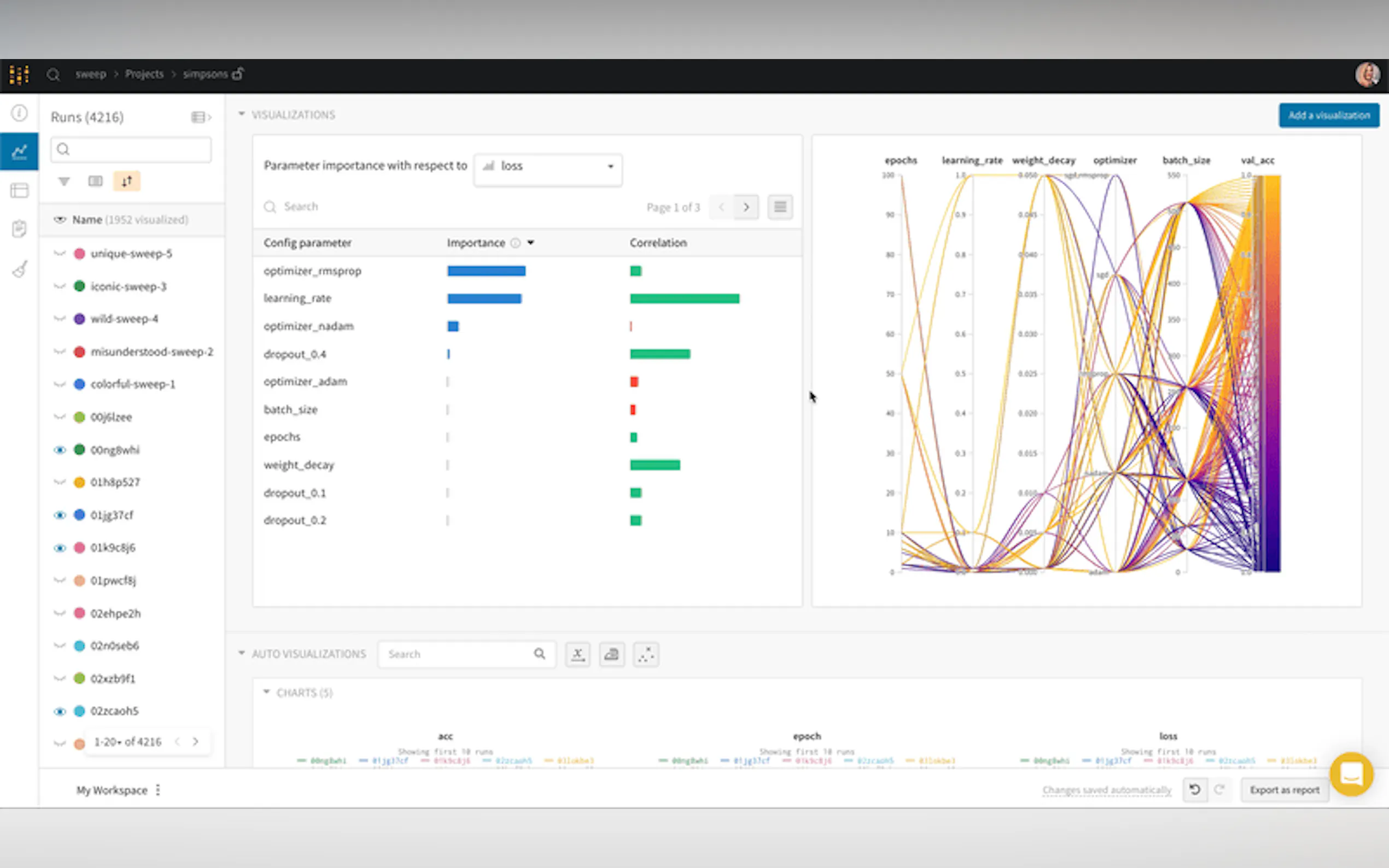1389x868 pixels.
Task: Open the reports clipboard sidebar icon
Action: point(20,229)
